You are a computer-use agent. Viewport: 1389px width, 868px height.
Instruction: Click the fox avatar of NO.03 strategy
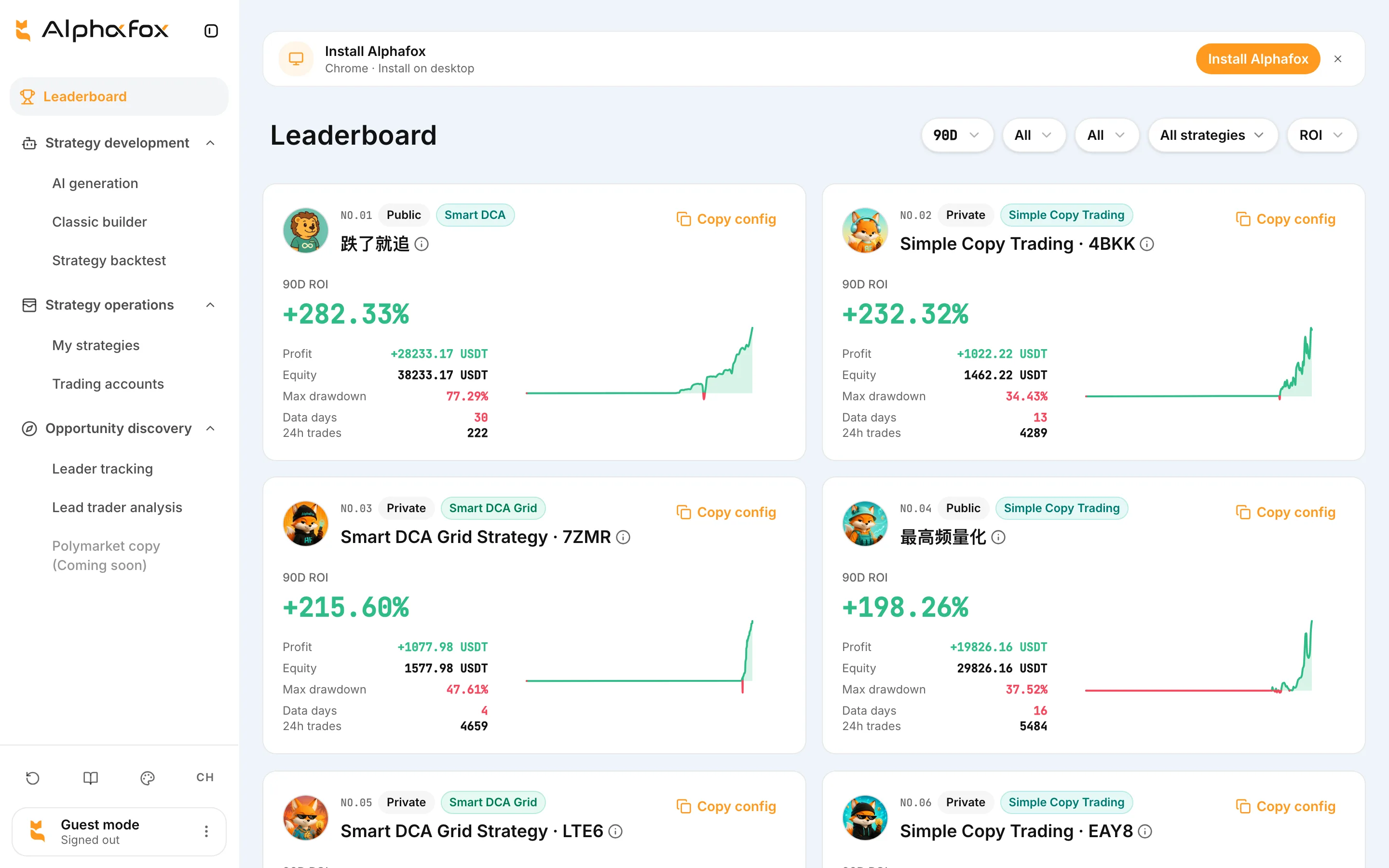pos(305,524)
